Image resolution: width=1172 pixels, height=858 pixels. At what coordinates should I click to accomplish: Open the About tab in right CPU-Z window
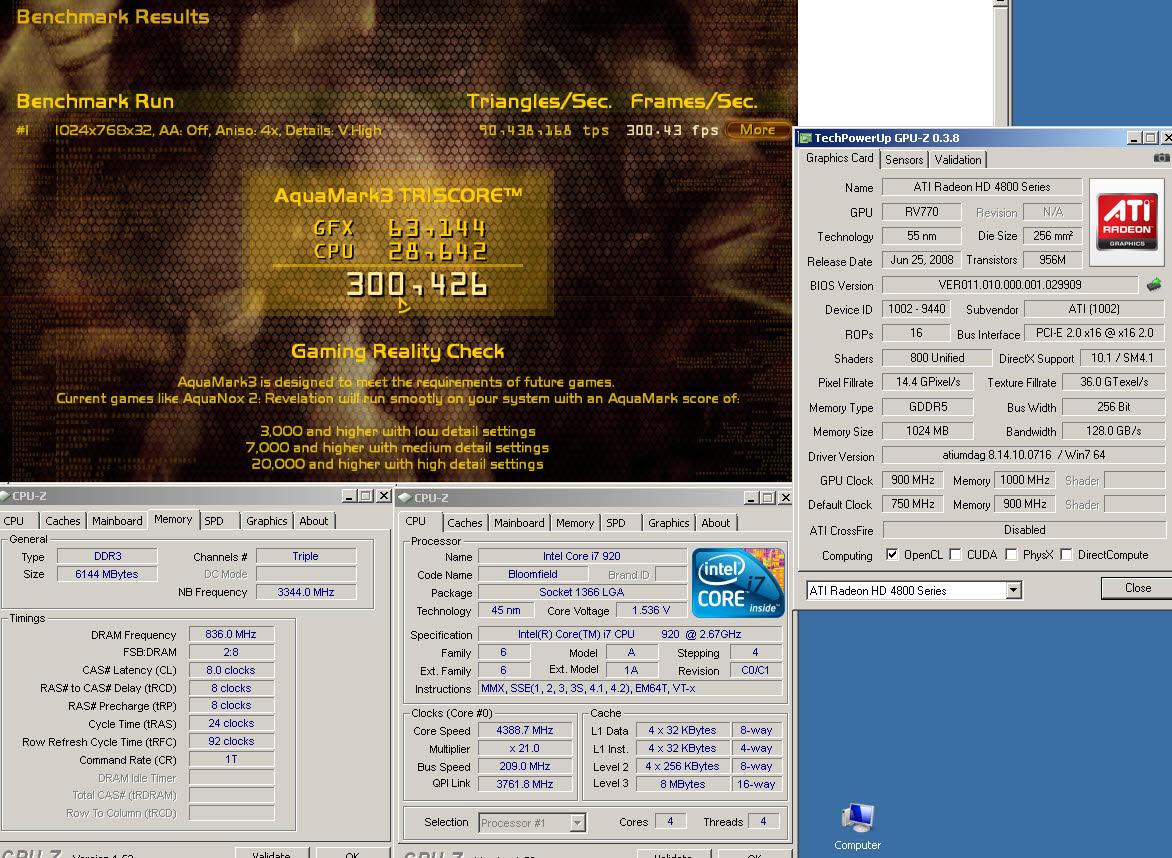(715, 523)
